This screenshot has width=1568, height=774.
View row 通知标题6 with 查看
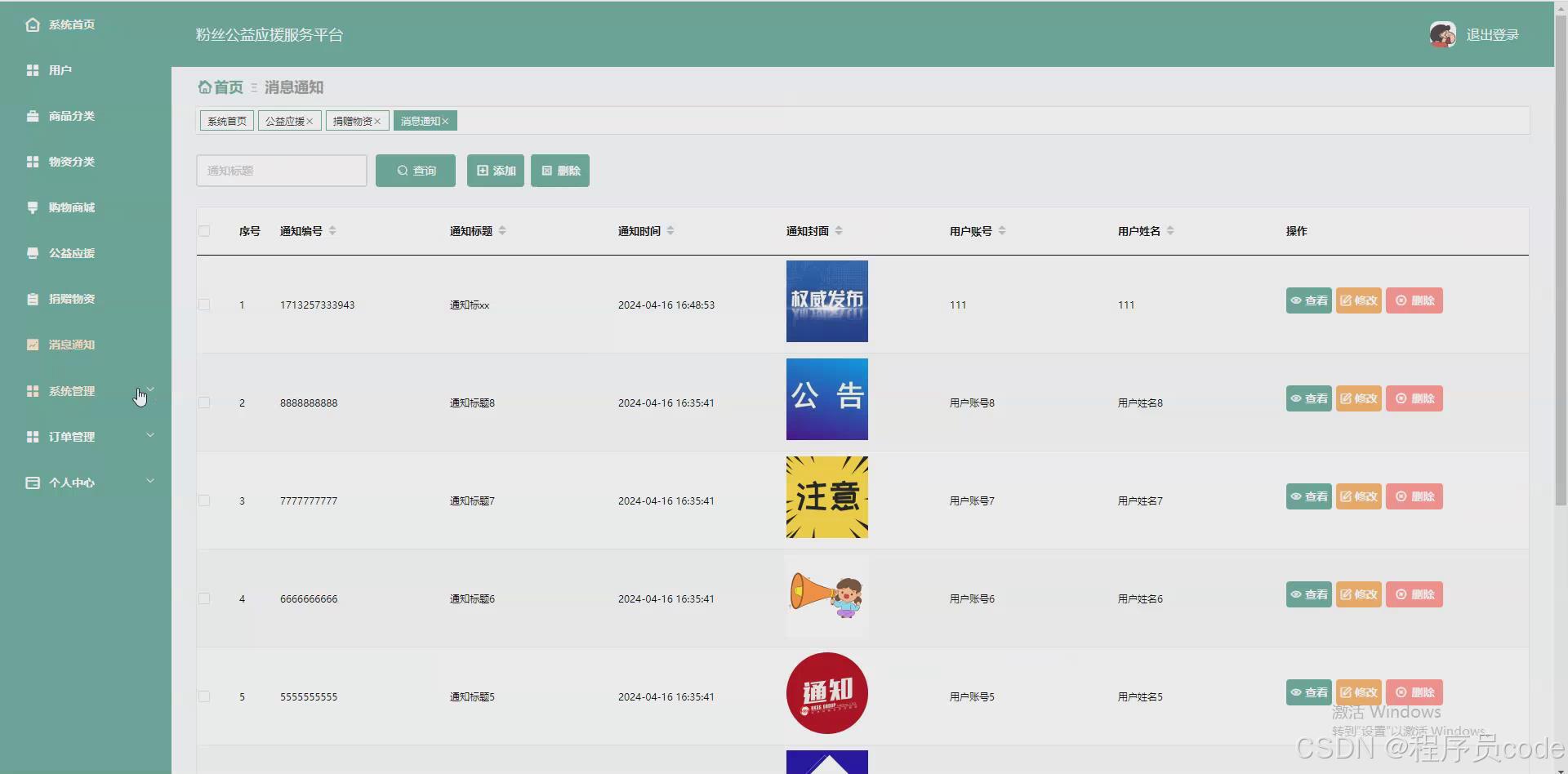[1309, 594]
